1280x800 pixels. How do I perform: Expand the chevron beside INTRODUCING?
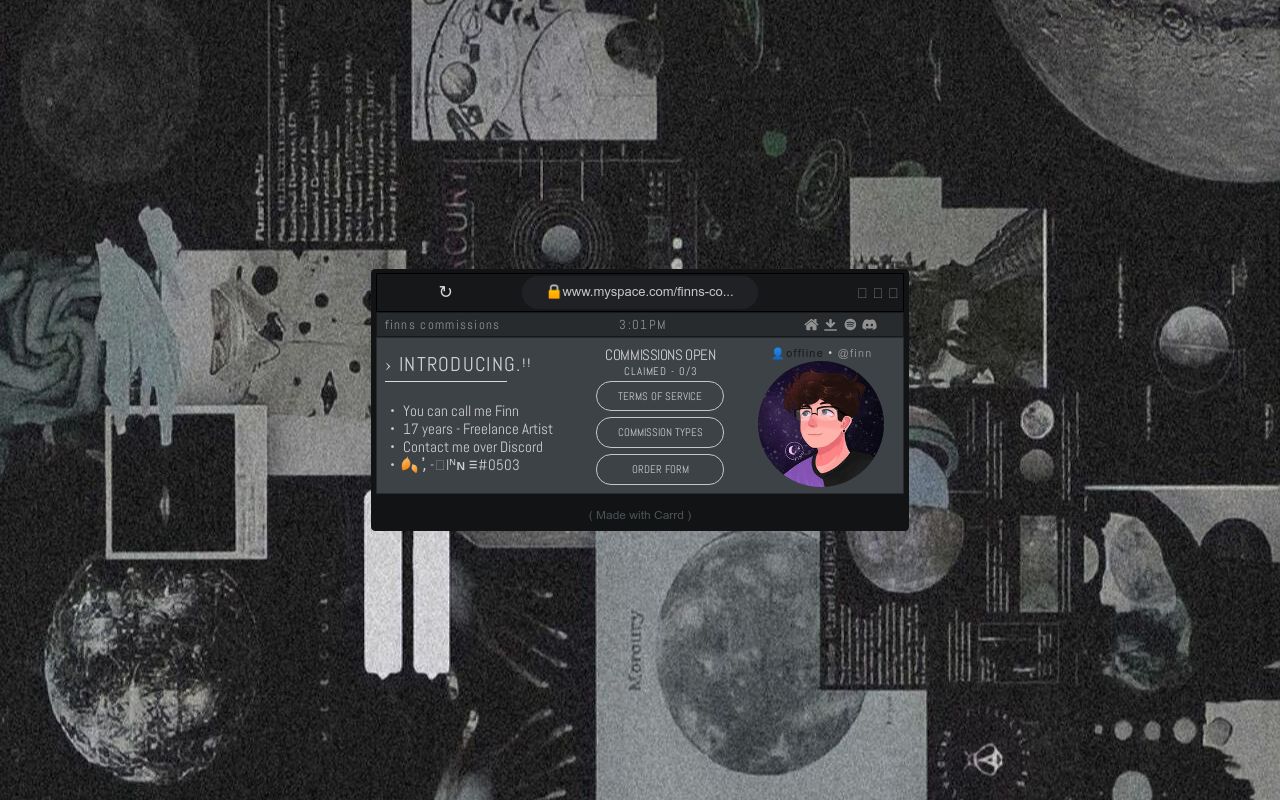pyautogui.click(x=388, y=367)
